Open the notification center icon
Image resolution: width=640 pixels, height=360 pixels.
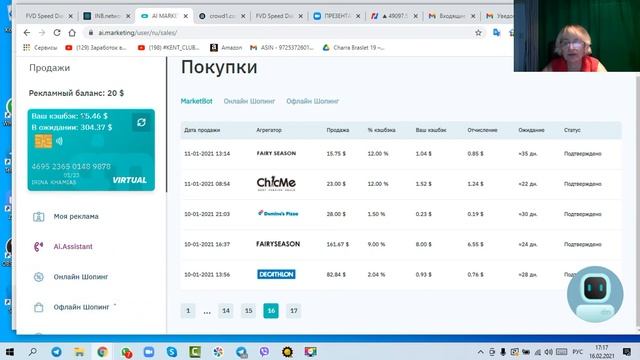pos(627,351)
